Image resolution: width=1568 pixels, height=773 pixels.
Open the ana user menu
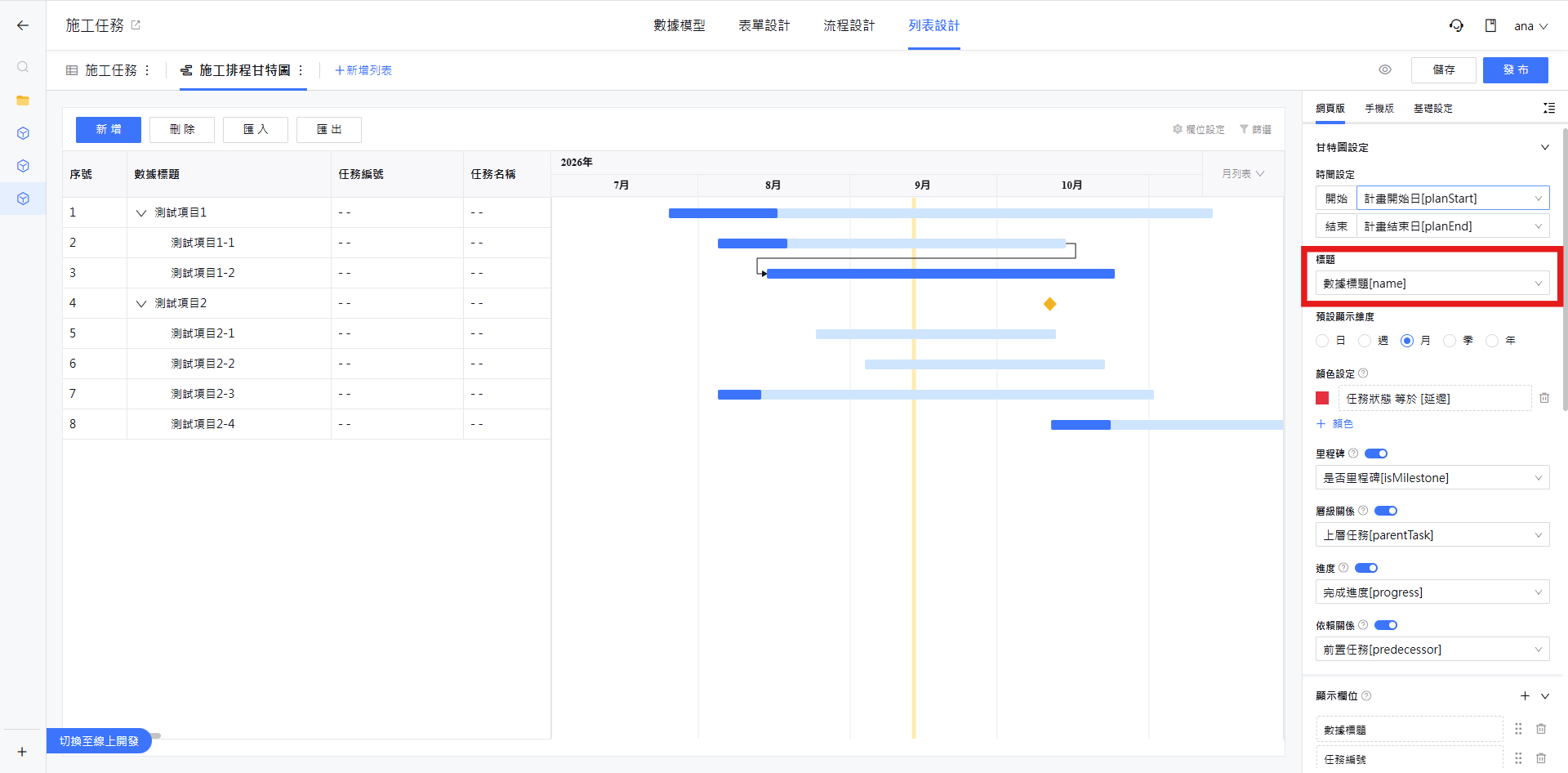point(1531,26)
